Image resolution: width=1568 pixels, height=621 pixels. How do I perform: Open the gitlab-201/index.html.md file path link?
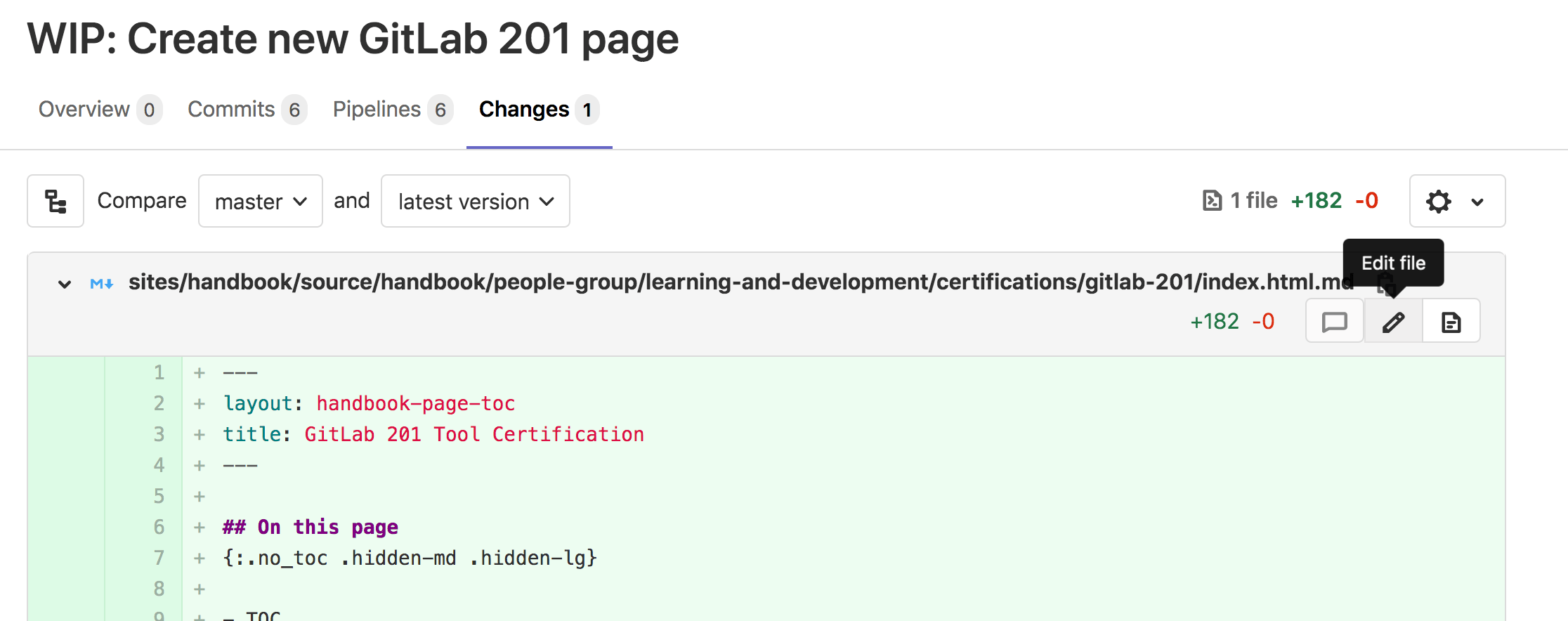point(741,282)
